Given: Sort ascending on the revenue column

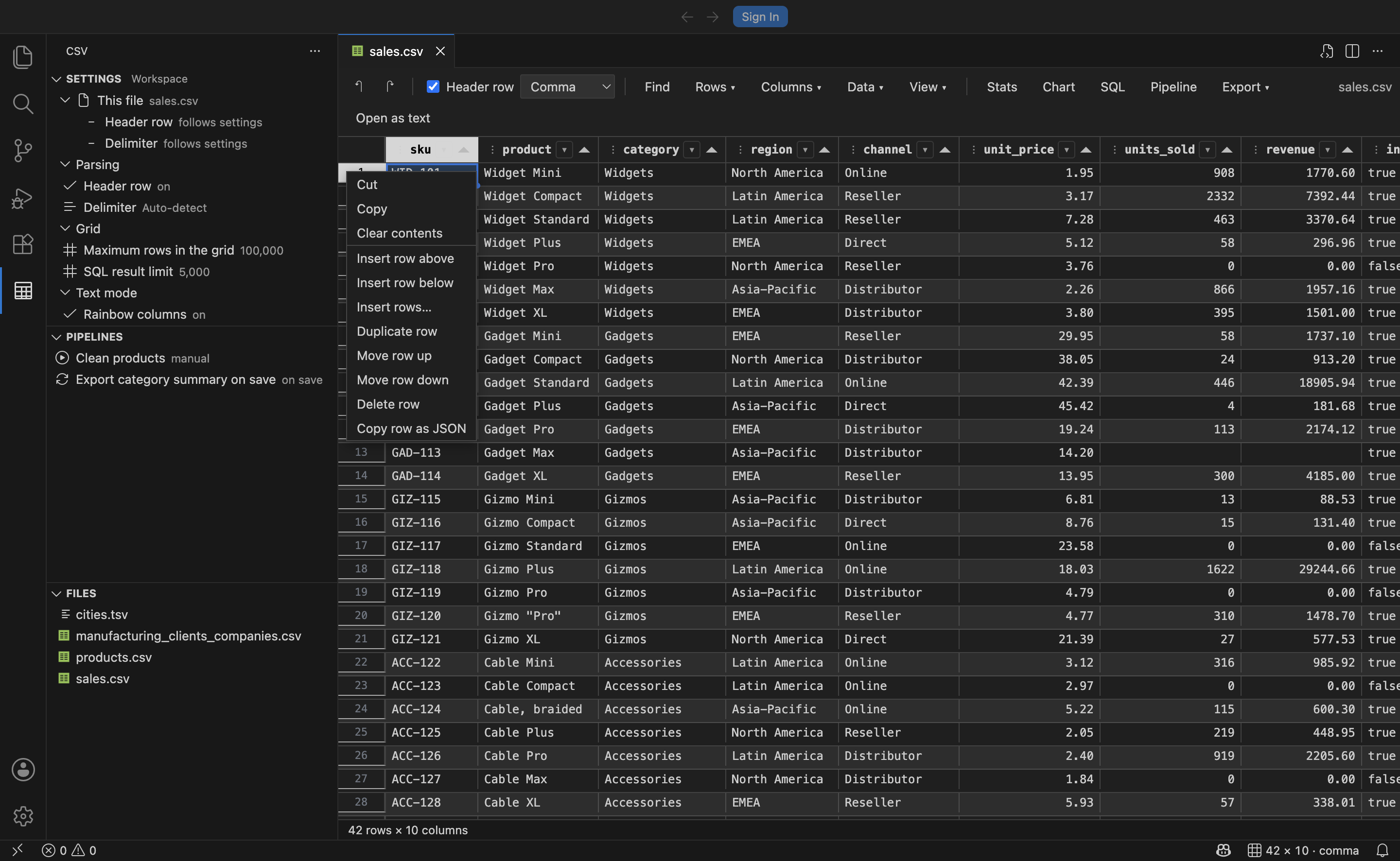Looking at the screenshot, I should click(x=1347, y=150).
